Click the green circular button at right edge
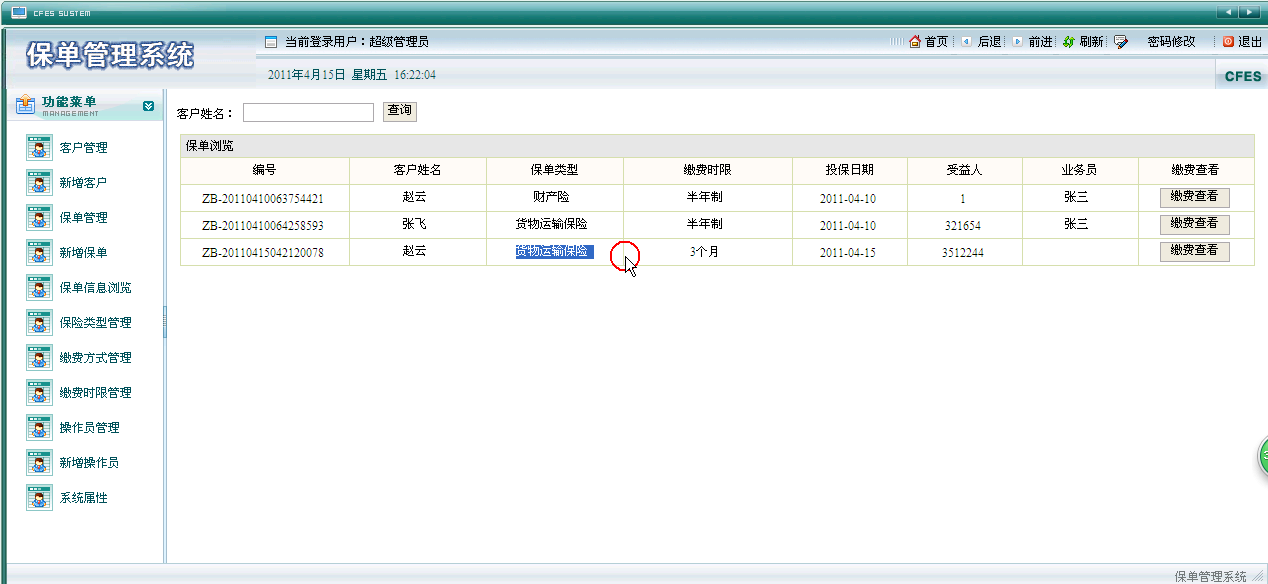Screen dimensions: 1268x584 (1262, 456)
